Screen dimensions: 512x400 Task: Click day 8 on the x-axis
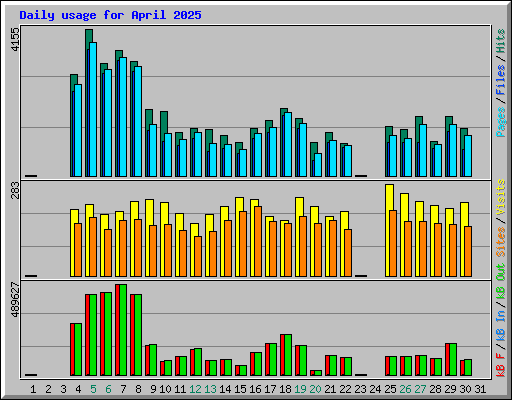(138, 389)
